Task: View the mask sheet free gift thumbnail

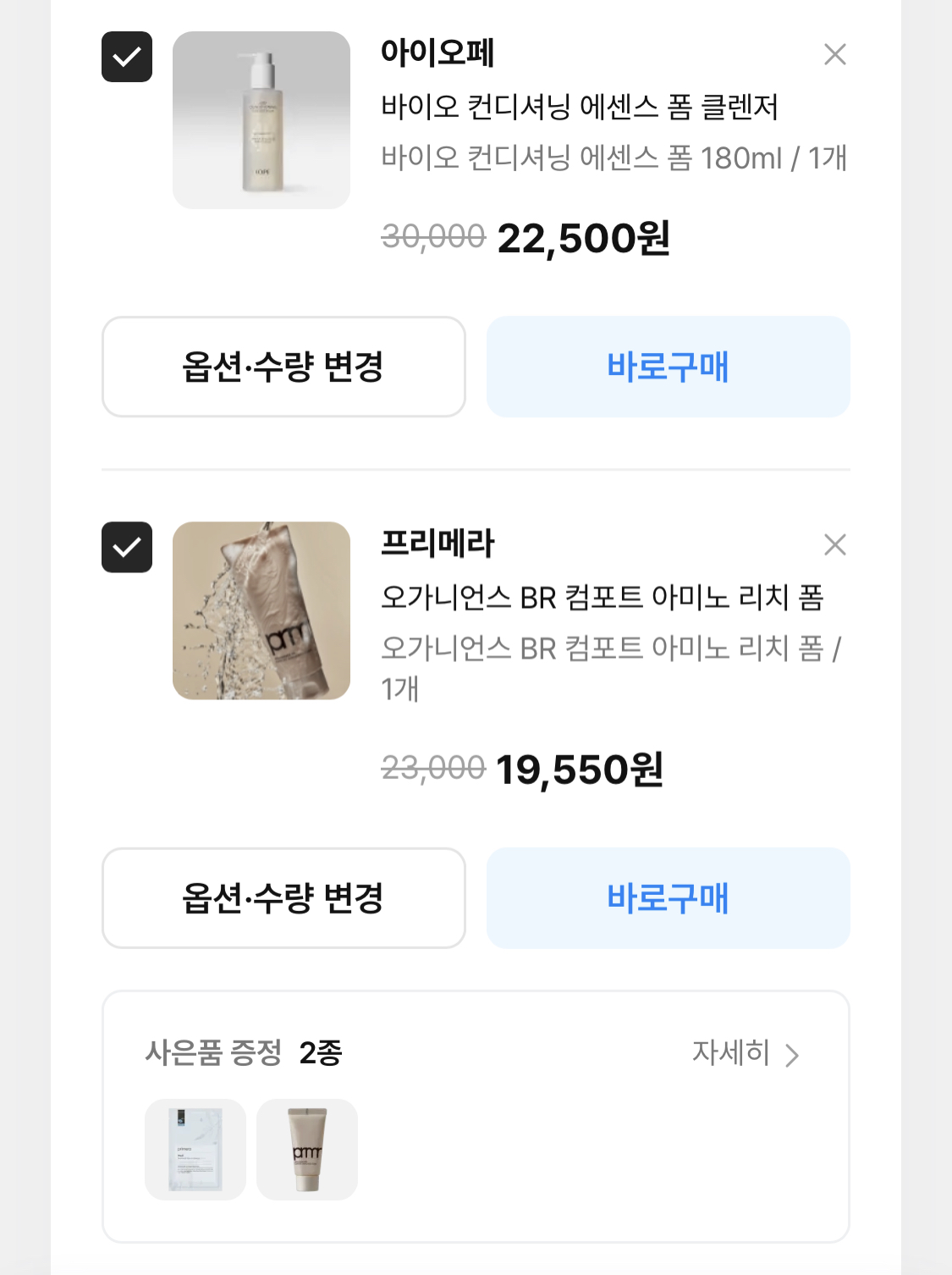Action: coord(195,1149)
